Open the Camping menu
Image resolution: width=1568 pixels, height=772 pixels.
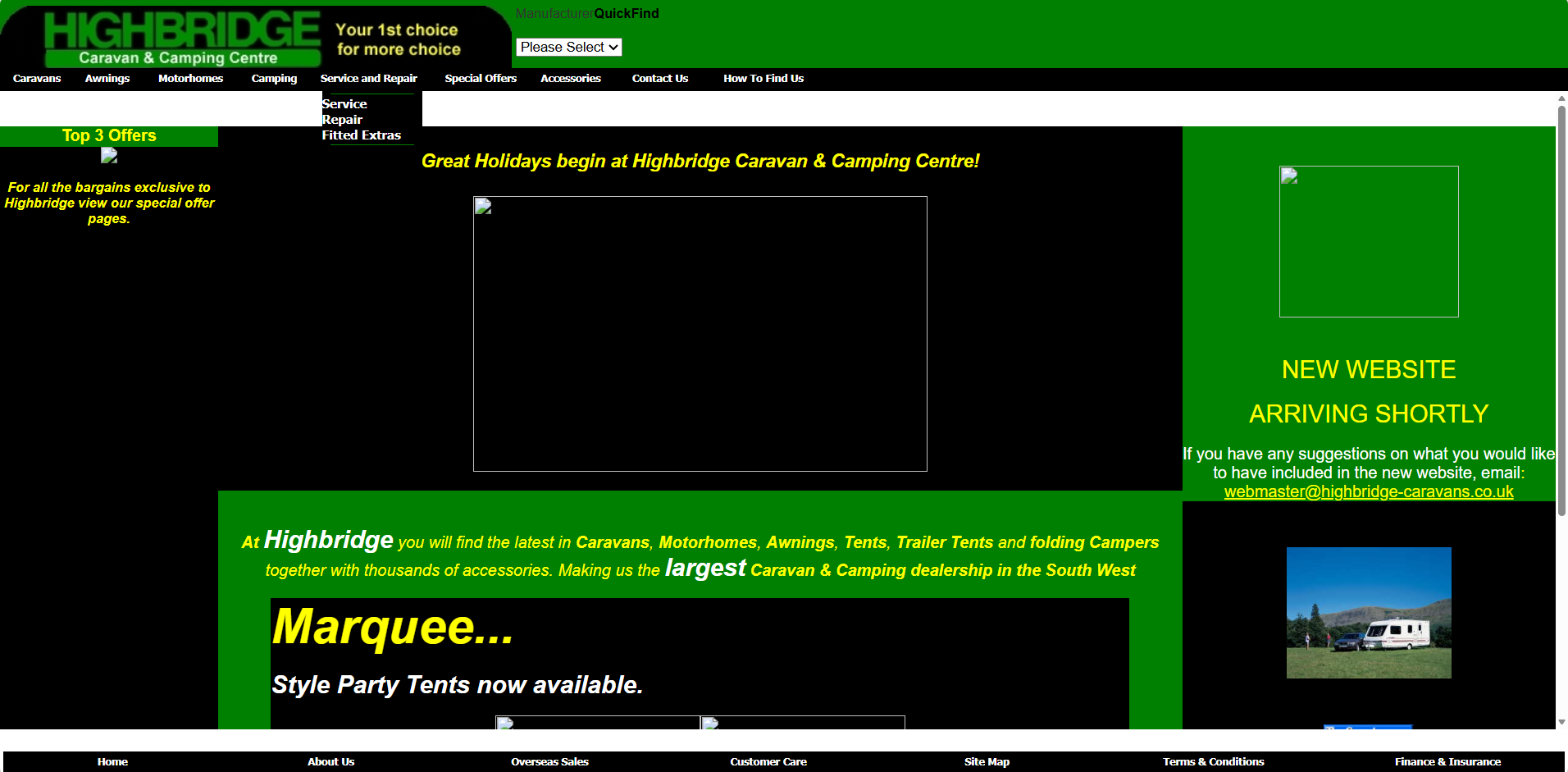coord(274,79)
